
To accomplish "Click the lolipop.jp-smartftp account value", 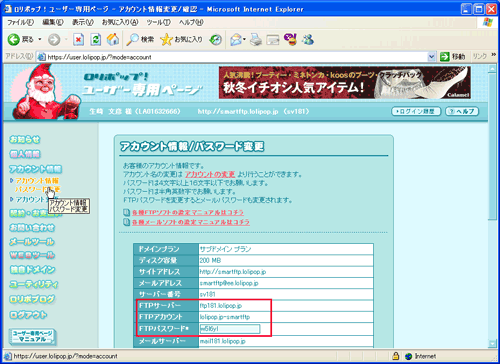I will click(225, 317).
